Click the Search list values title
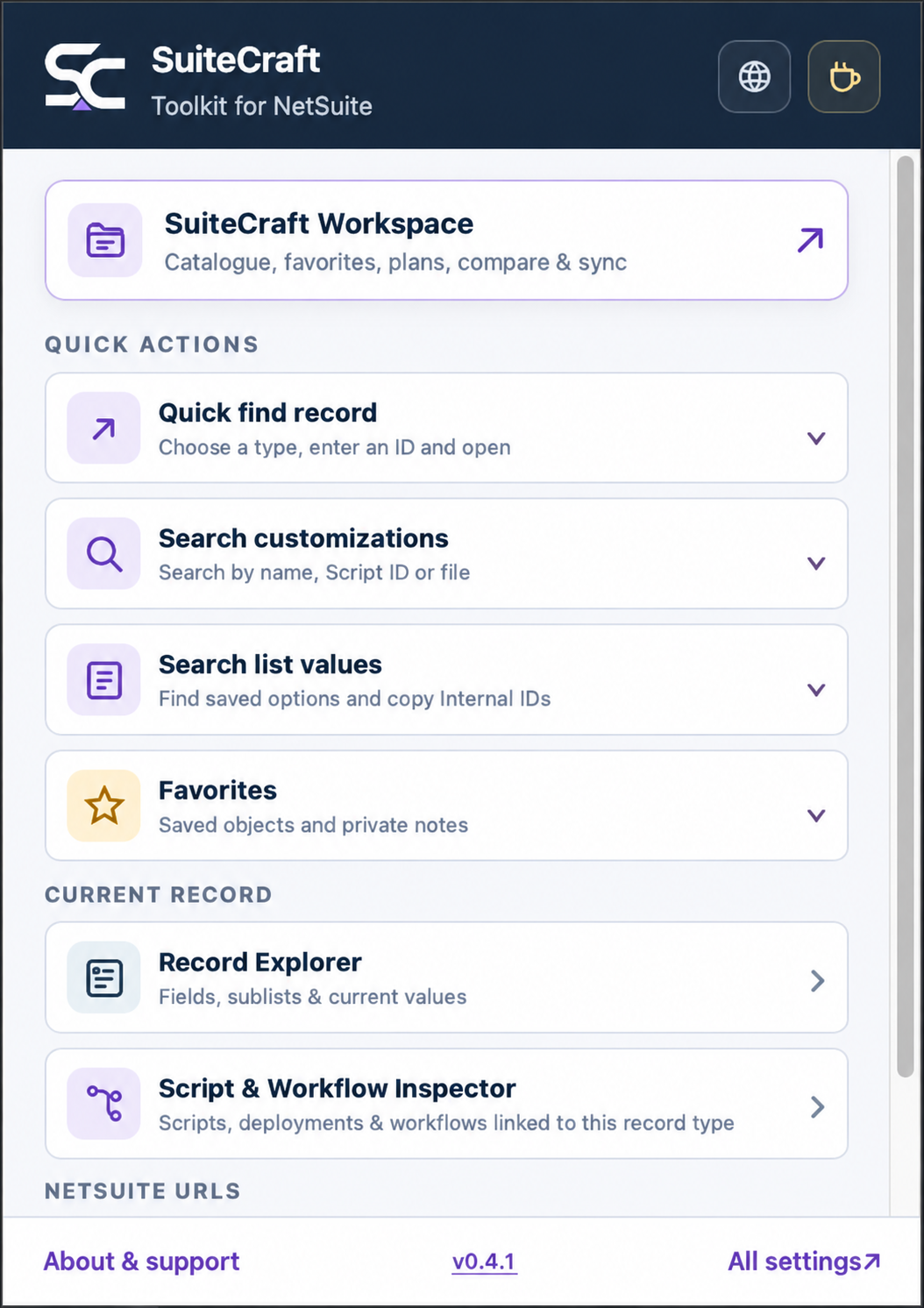Image resolution: width=924 pixels, height=1308 pixels. pos(270,665)
